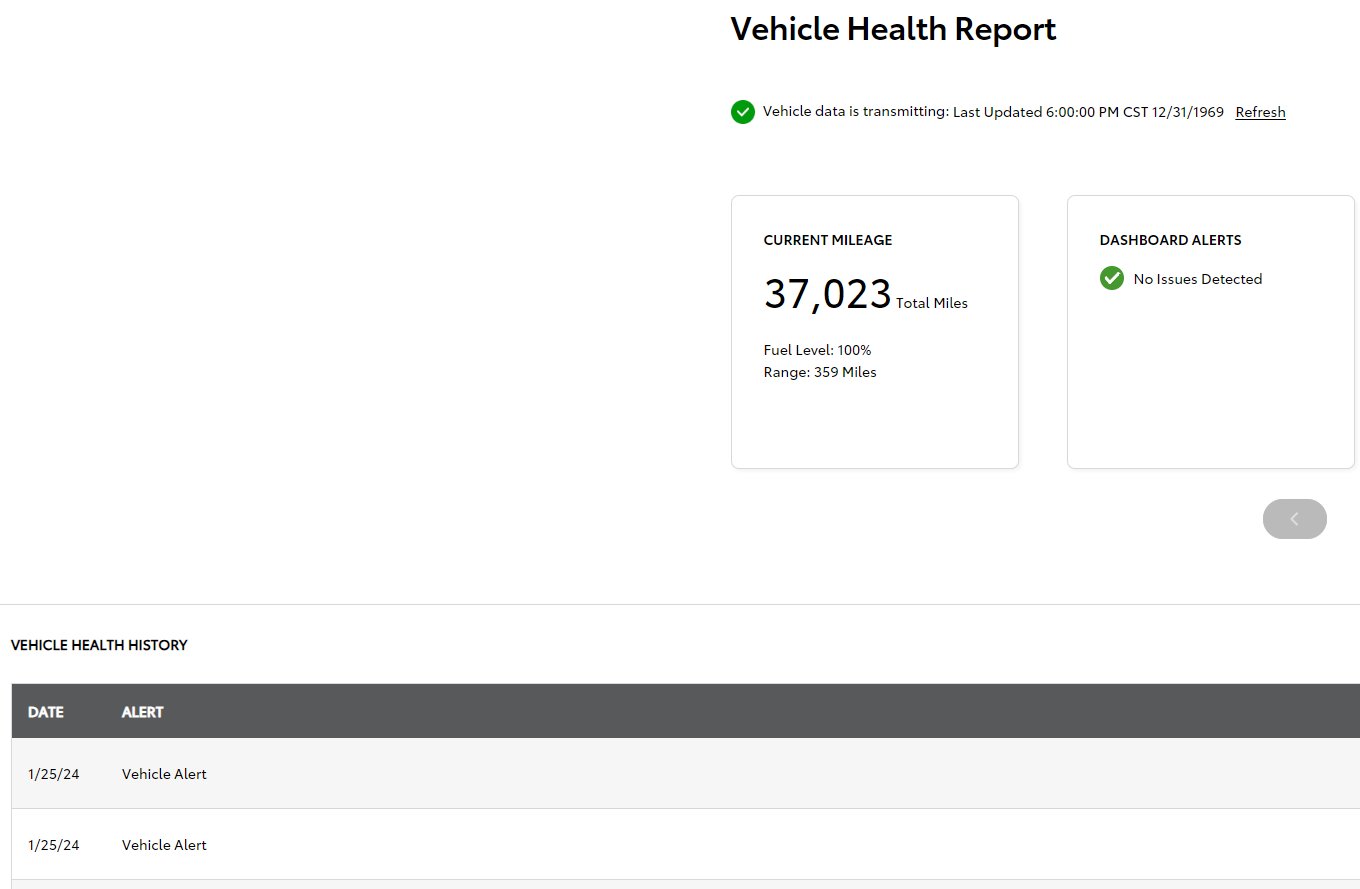Click the Refresh link
Viewport: 1360px width, 889px height.
pyautogui.click(x=1260, y=112)
